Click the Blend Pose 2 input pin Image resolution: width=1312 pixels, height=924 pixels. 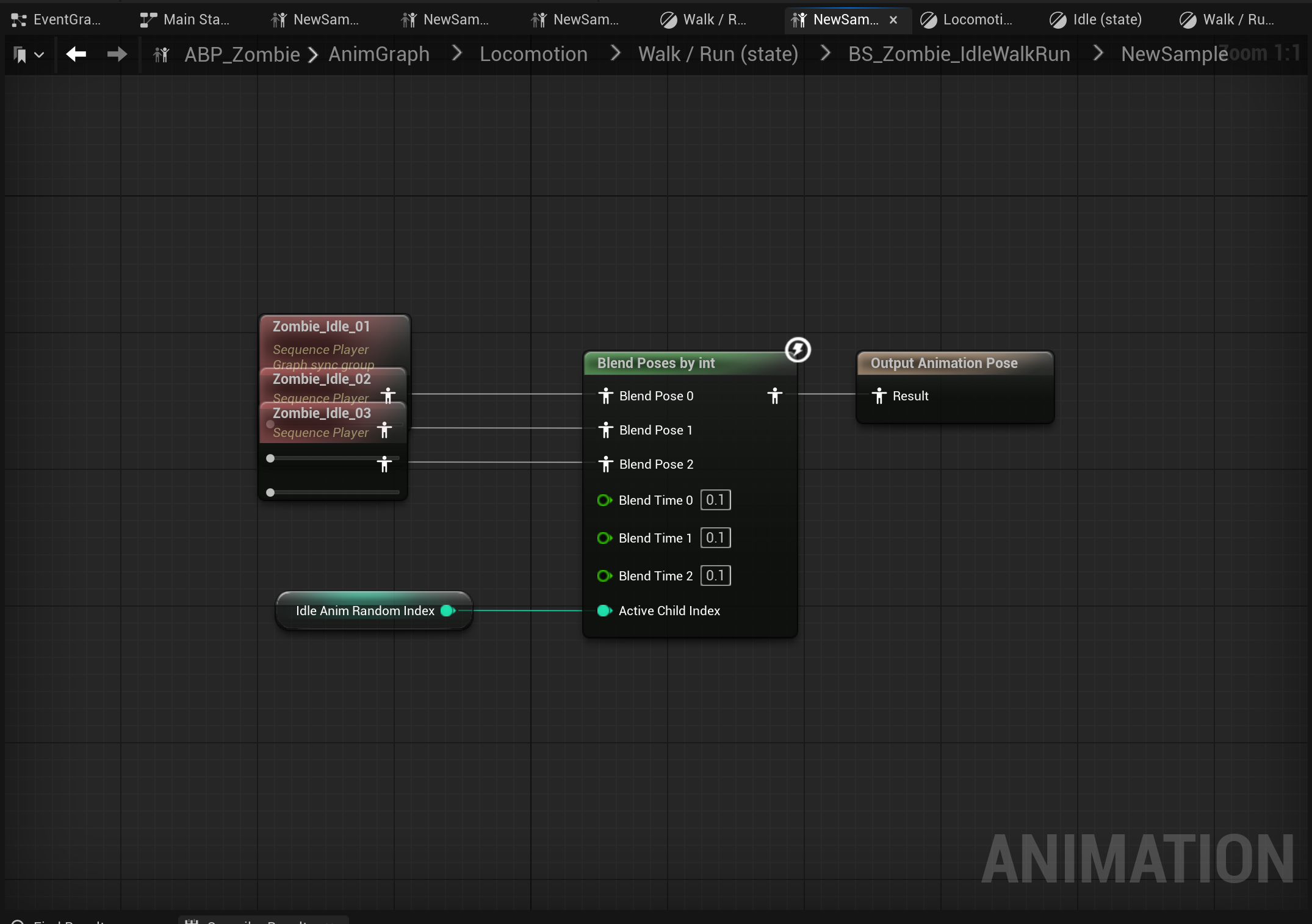(x=605, y=464)
